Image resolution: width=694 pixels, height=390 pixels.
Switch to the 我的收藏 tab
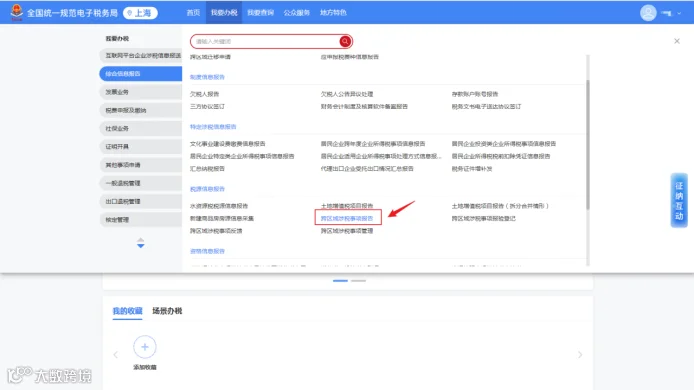click(127, 311)
